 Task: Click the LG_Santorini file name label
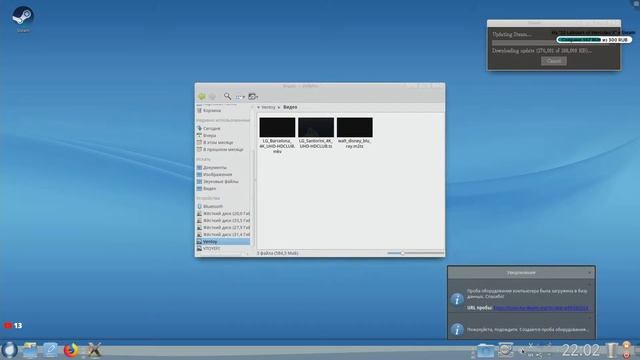click(316, 143)
